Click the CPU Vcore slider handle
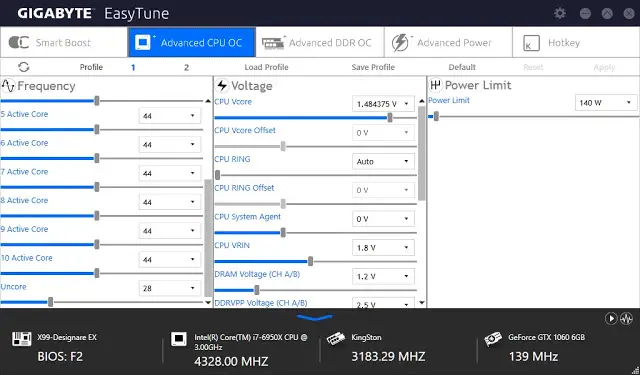 (390, 118)
